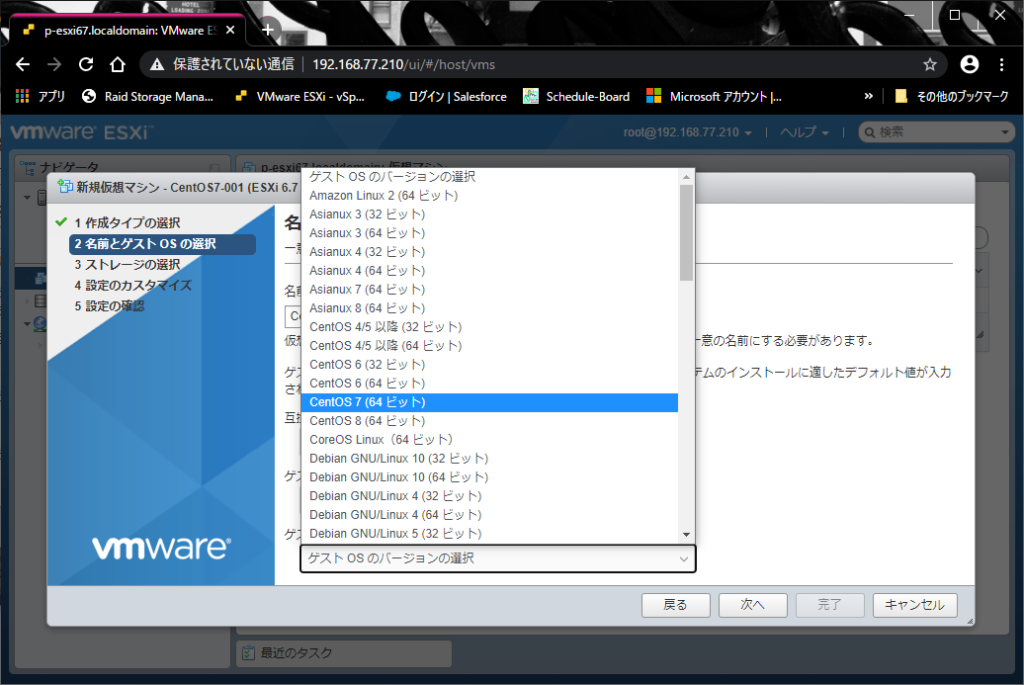The height and width of the screenshot is (685, 1024).
Task: Choose Asianux 3 (32 ビット)
Action: pos(489,214)
